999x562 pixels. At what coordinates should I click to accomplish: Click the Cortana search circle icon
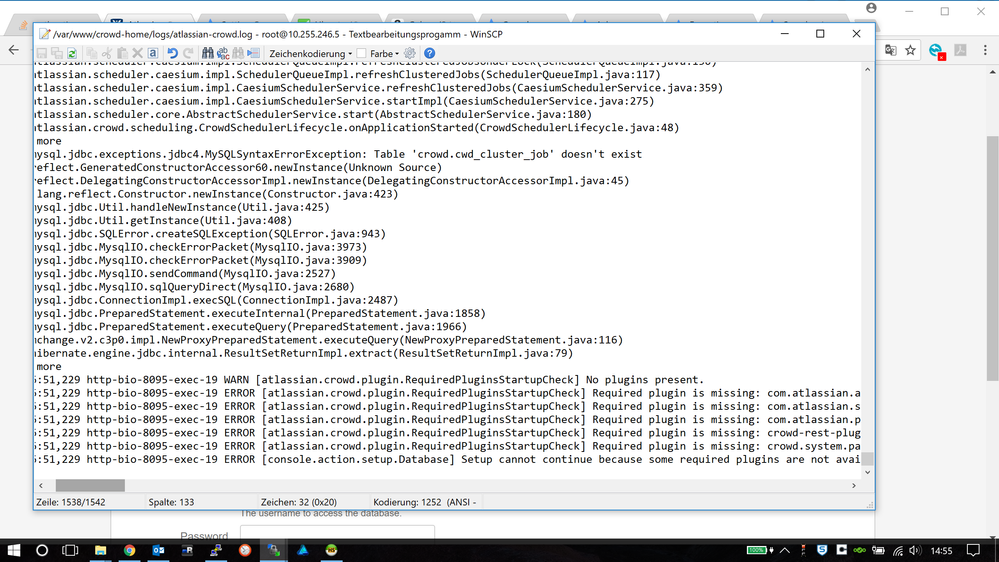coord(42,550)
